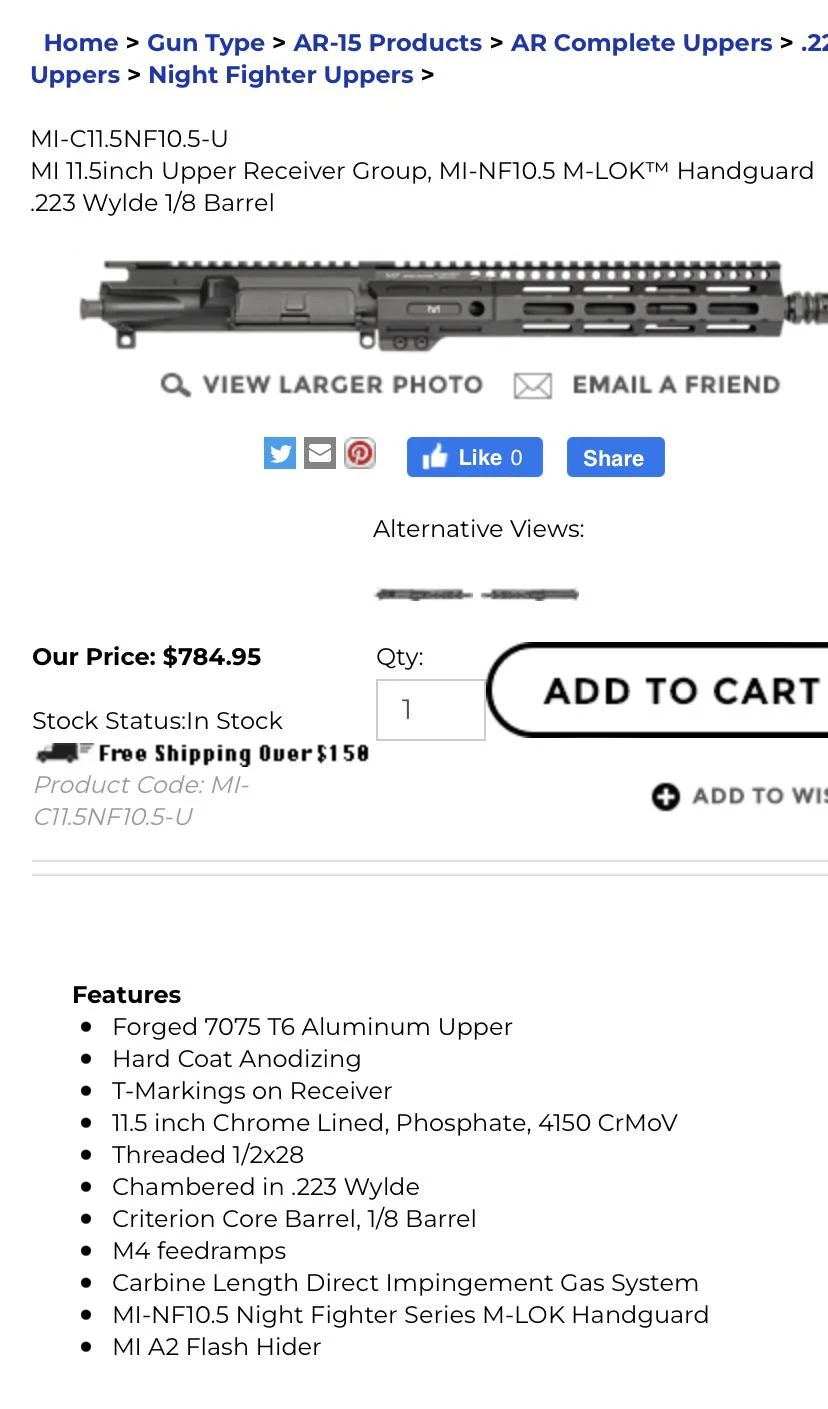
Task: Click the plus icon next to Add to Wishlist
Action: 666,796
